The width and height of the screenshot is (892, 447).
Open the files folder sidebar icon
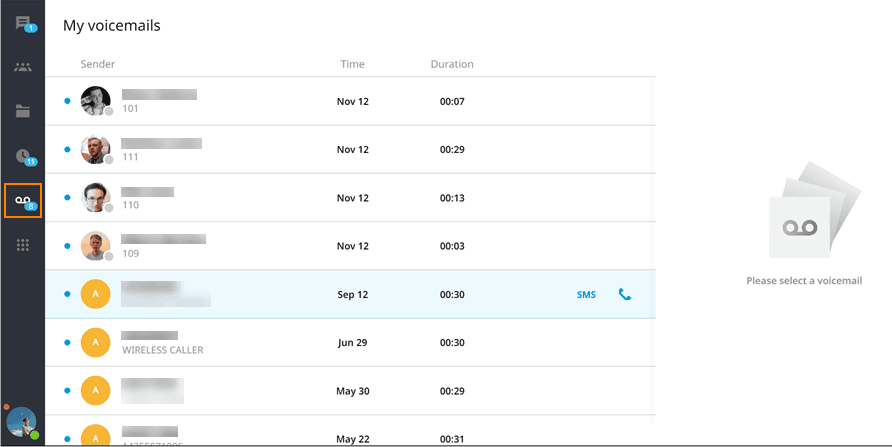click(22, 111)
